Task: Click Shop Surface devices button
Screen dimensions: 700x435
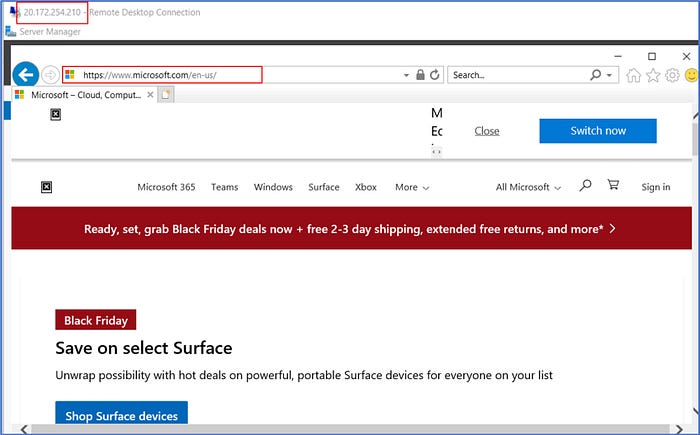Action: pos(121,413)
